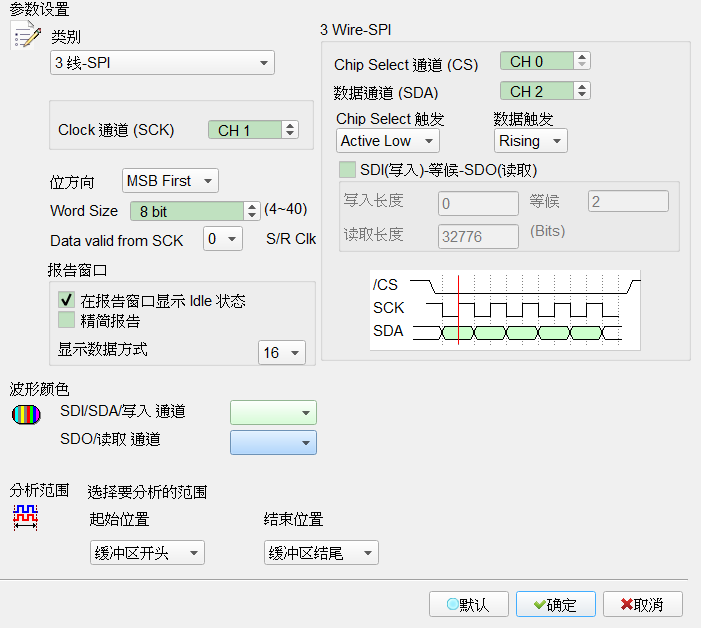Click the waveform color rainbow icon

26,414
